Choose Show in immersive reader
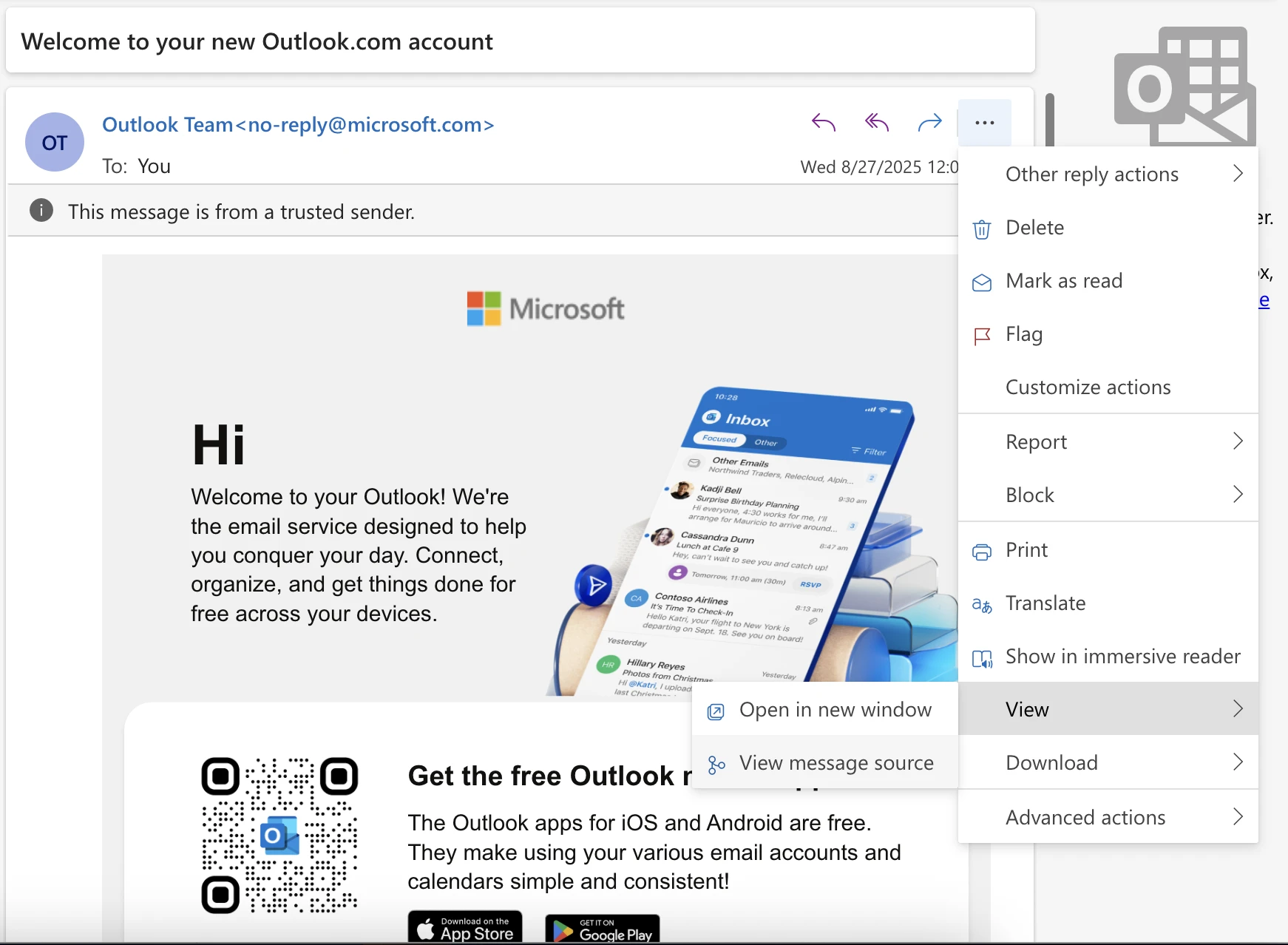 coord(1122,657)
